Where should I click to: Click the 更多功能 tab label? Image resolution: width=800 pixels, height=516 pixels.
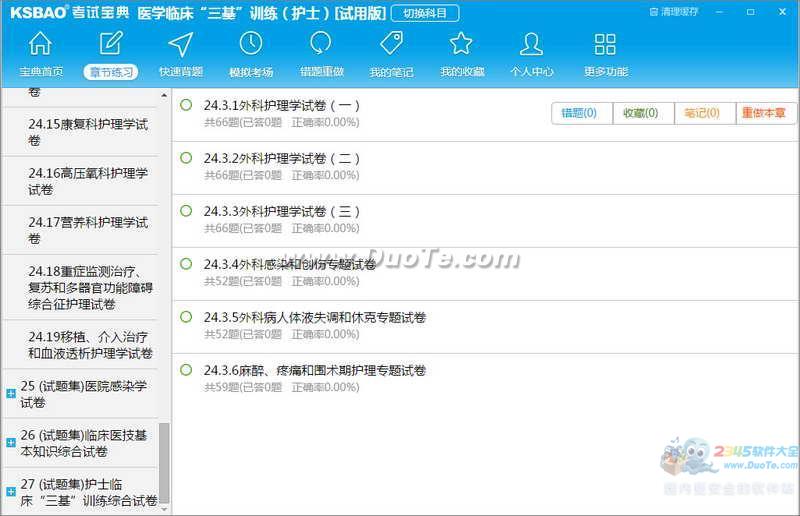click(606, 71)
